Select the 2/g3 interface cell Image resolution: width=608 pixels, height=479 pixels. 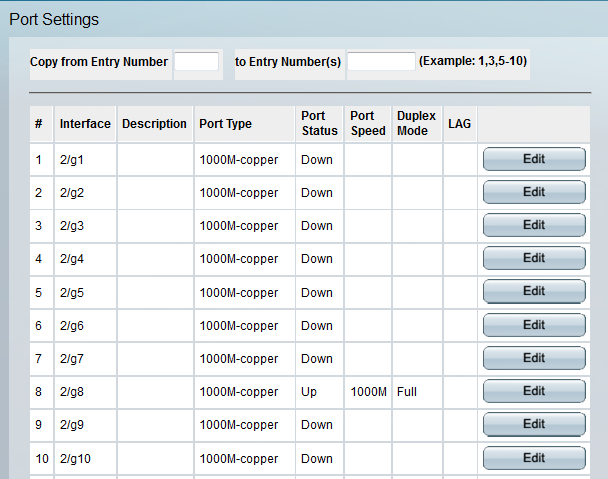point(85,226)
